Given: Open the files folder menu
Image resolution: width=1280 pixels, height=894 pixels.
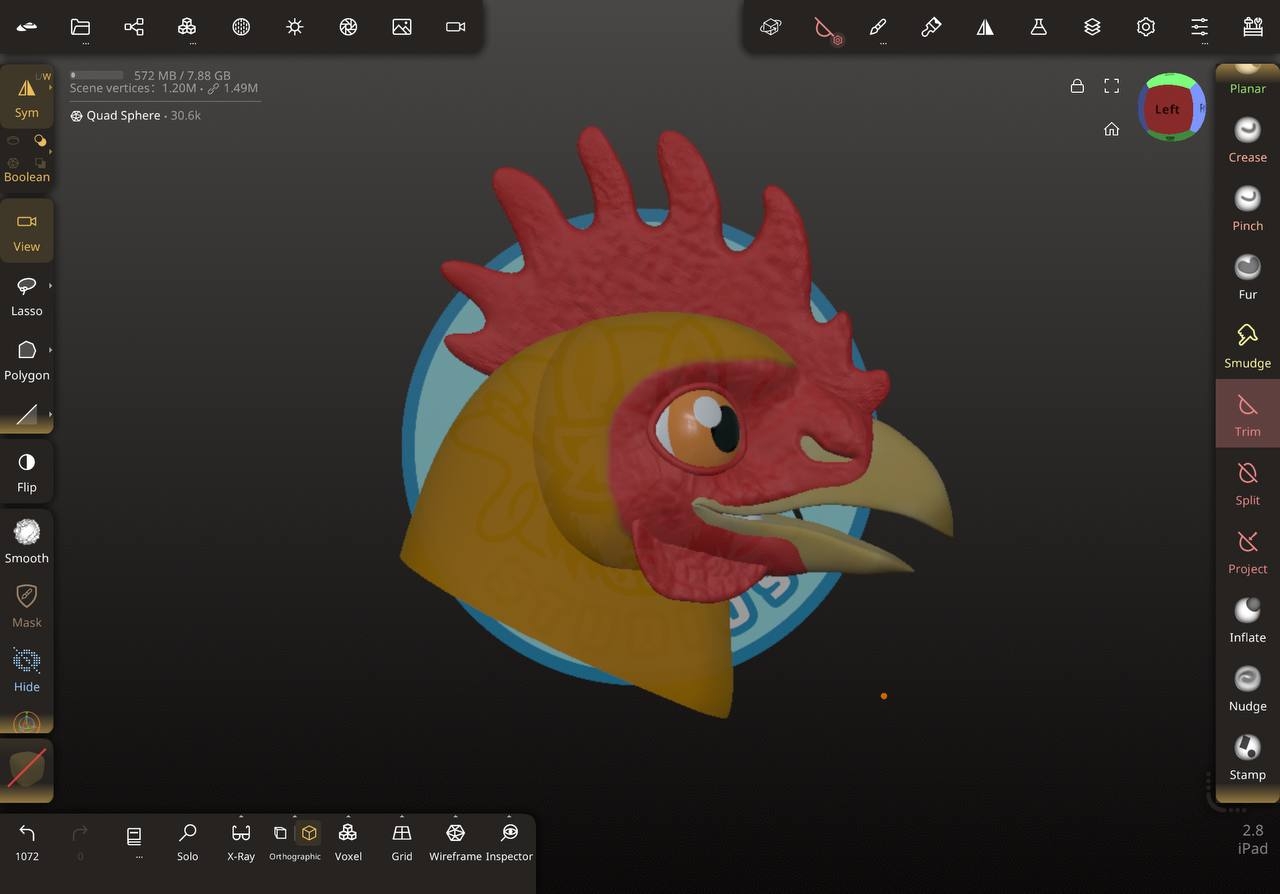Looking at the screenshot, I should (x=80, y=27).
